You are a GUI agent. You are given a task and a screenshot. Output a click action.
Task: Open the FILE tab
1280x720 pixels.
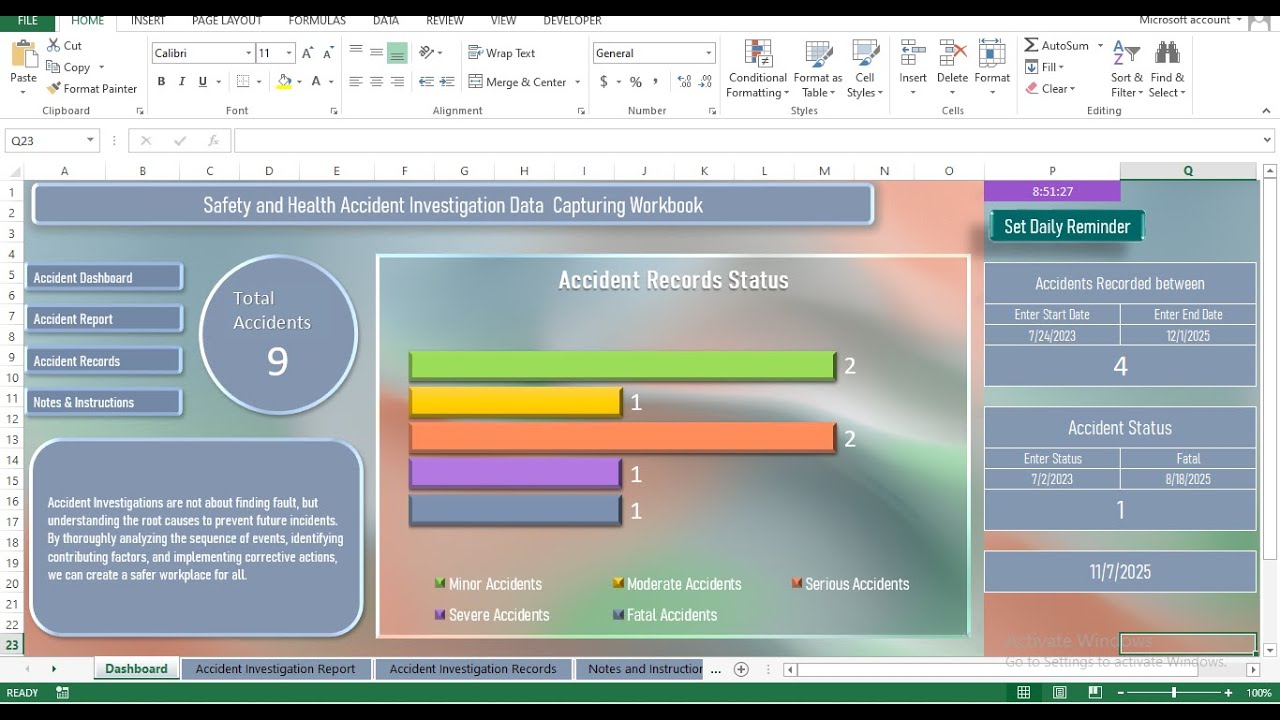click(28, 20)
